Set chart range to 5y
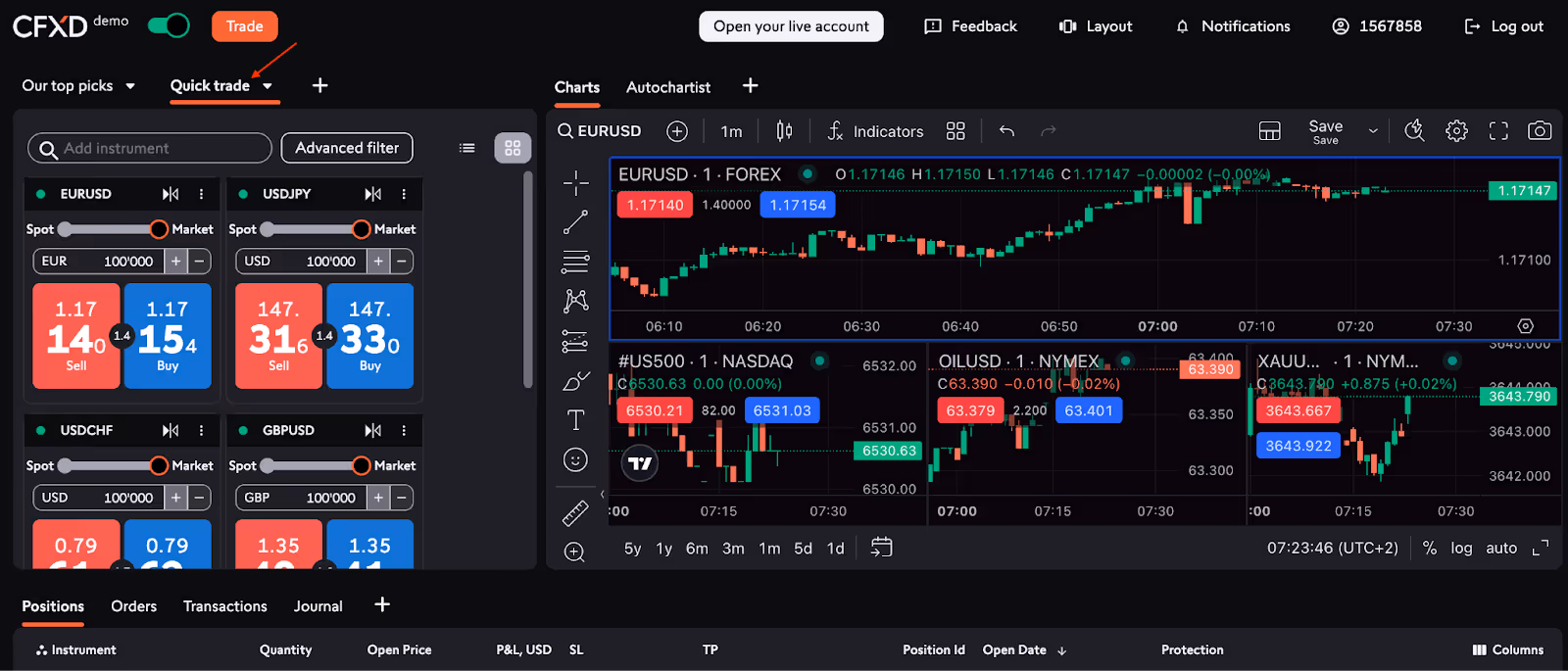The image size is (1568, 671). tap(633, 549)
